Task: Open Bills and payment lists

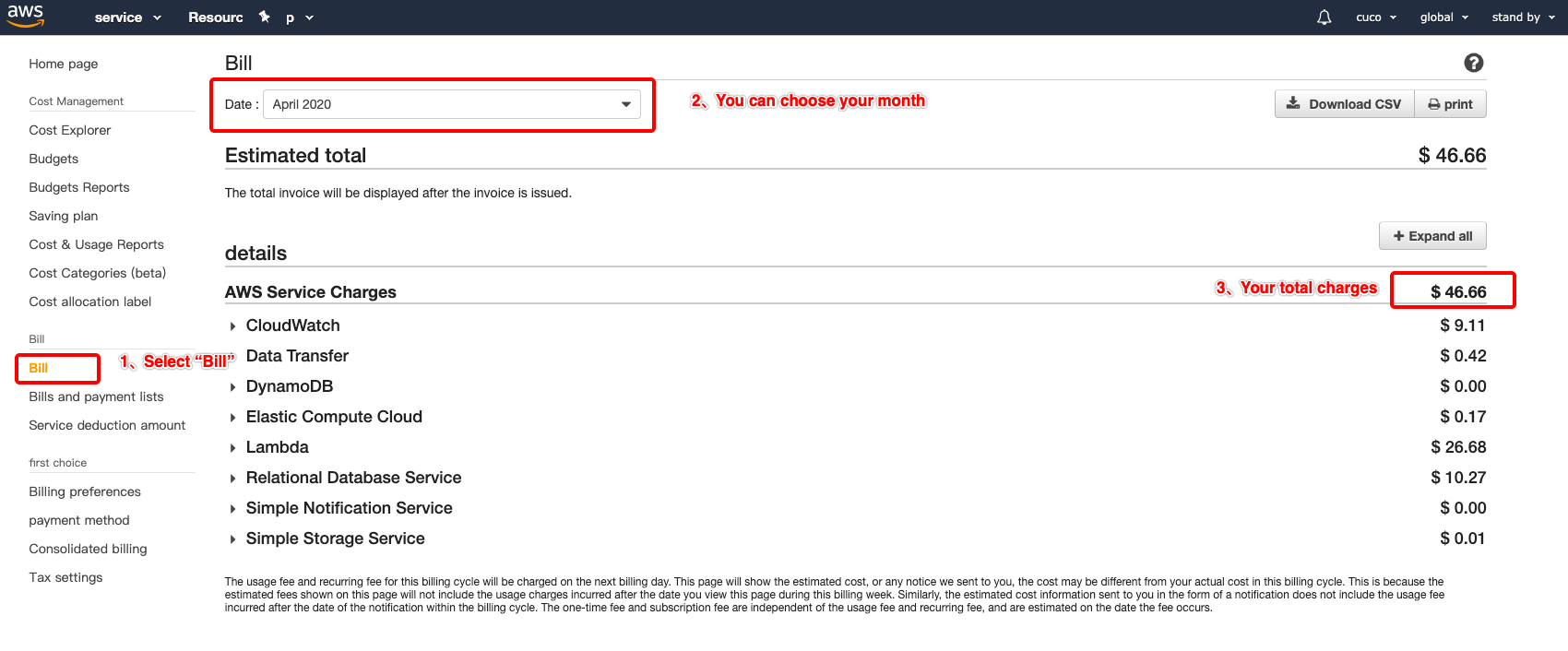Action: click(x=96, y=397)
